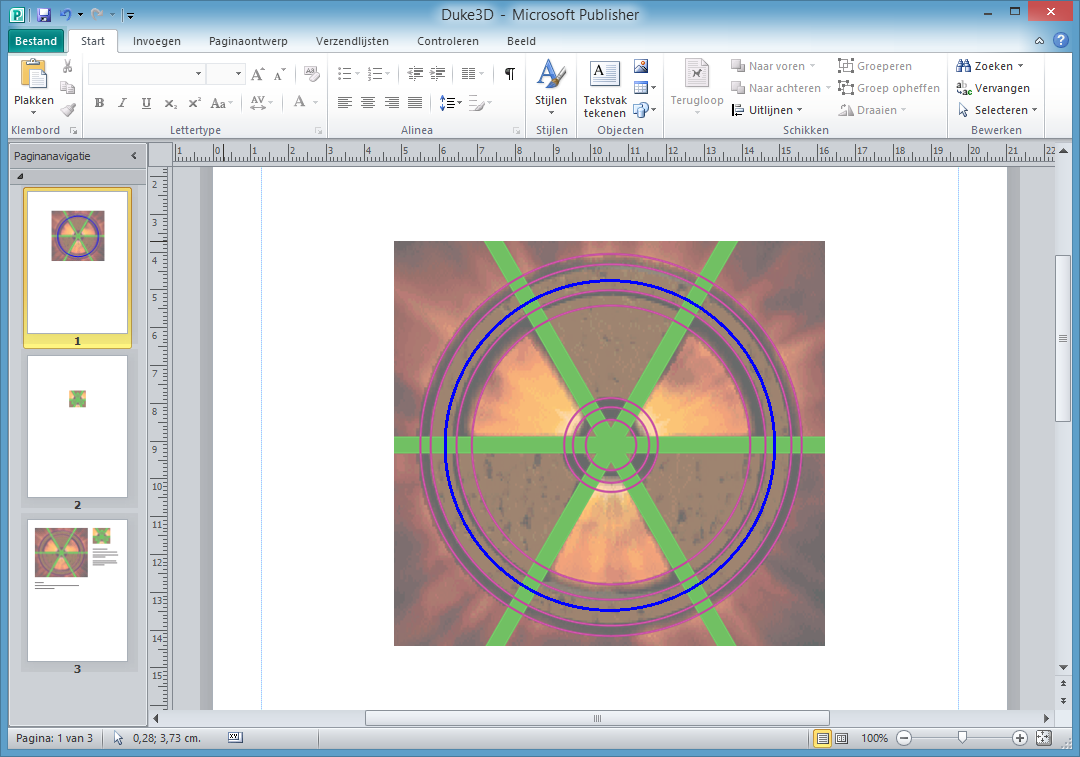The width and height of the screenshot is (1080, 757).
Task: Toggle Underline formatting
Action: (146, 103)
